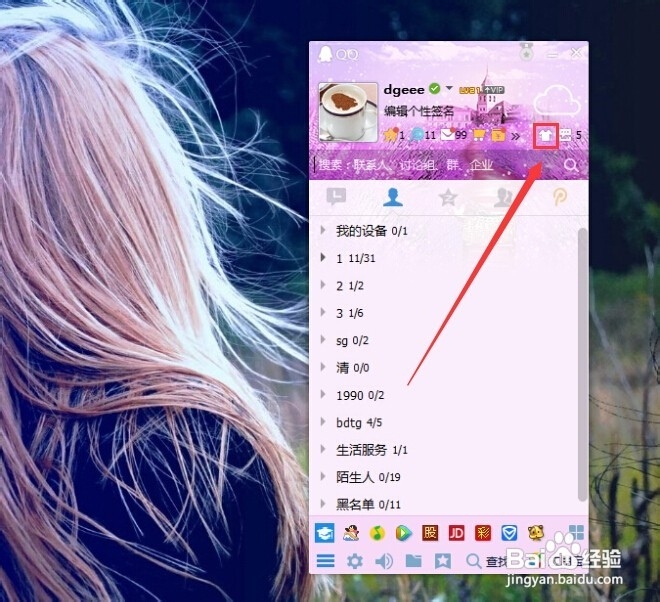The width and height of the screenshot is (660, 602).
Task: Switch to the contacts tab
Action: (x=393, y=197)
